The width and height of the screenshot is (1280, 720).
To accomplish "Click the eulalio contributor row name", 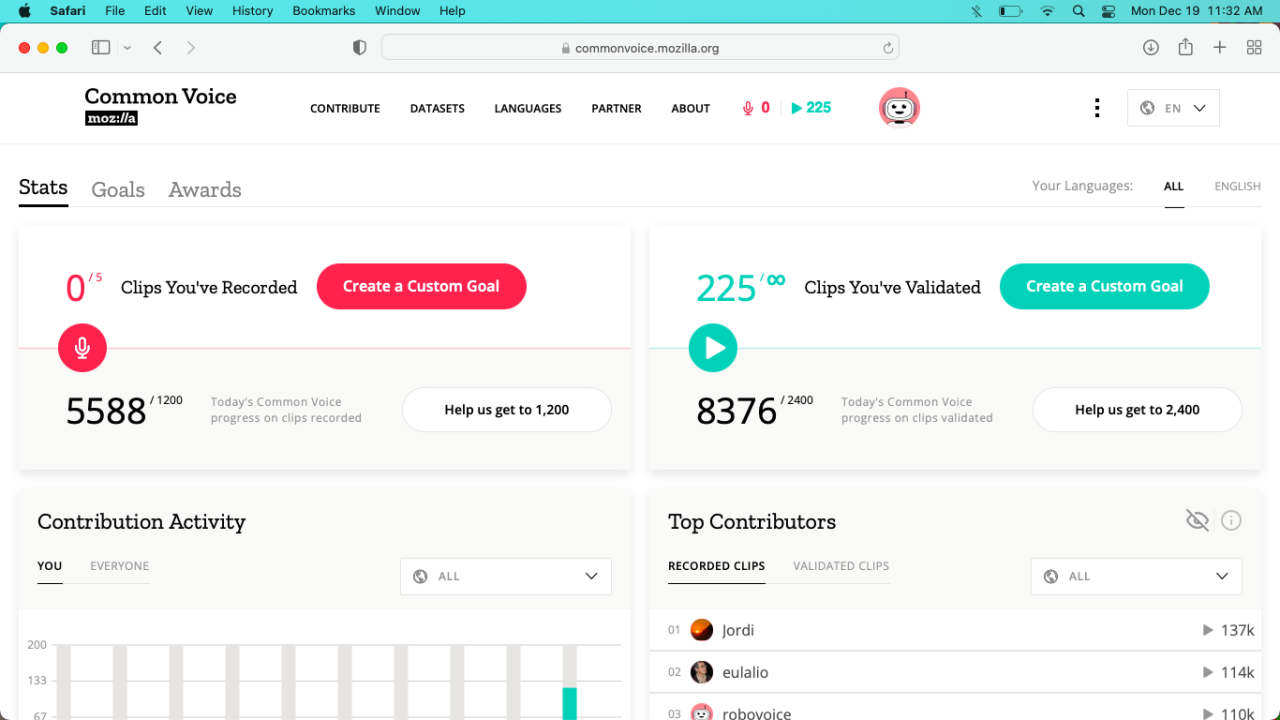I will coord(745,672).
